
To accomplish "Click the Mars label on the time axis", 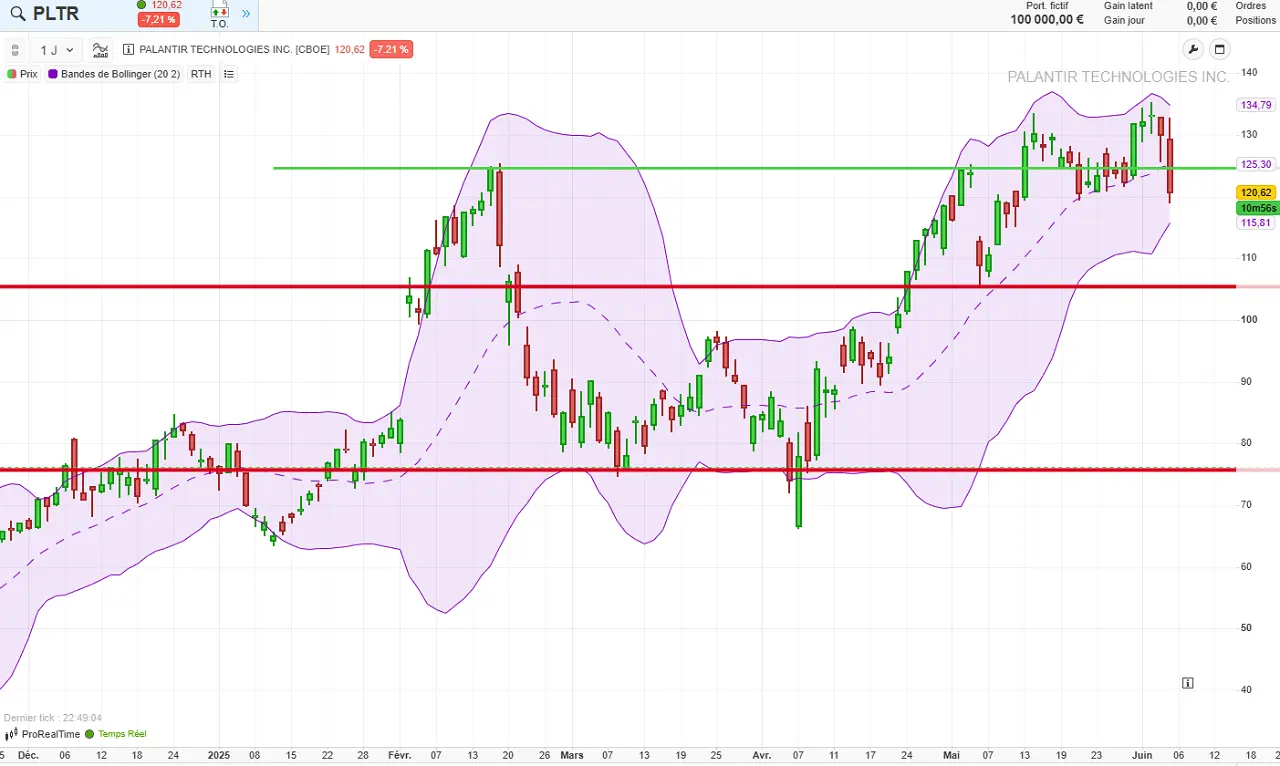I will click(572, 755).
